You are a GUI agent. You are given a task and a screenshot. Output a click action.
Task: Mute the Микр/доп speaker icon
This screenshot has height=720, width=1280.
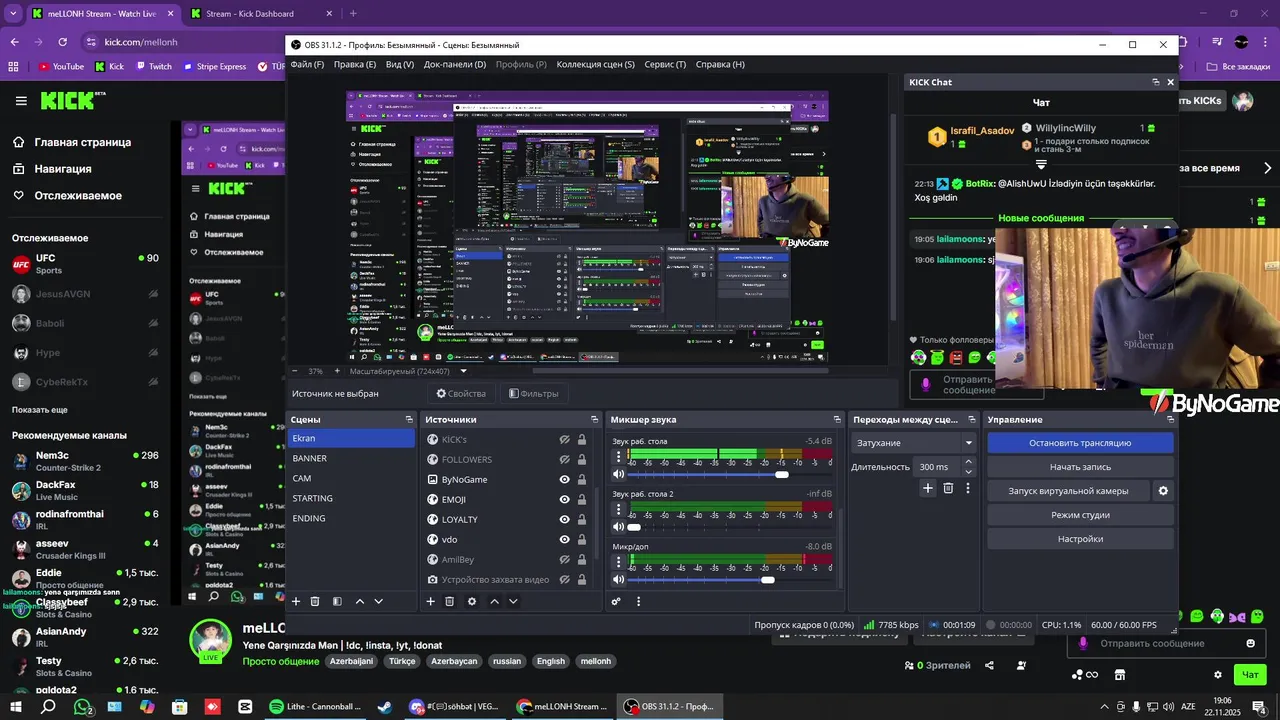point(619,580)
